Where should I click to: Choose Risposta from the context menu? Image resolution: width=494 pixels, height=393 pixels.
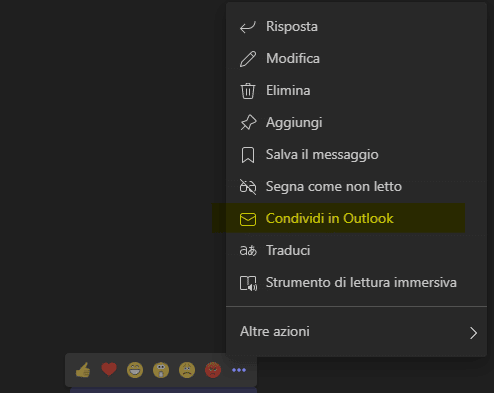(x=356, y=27)
